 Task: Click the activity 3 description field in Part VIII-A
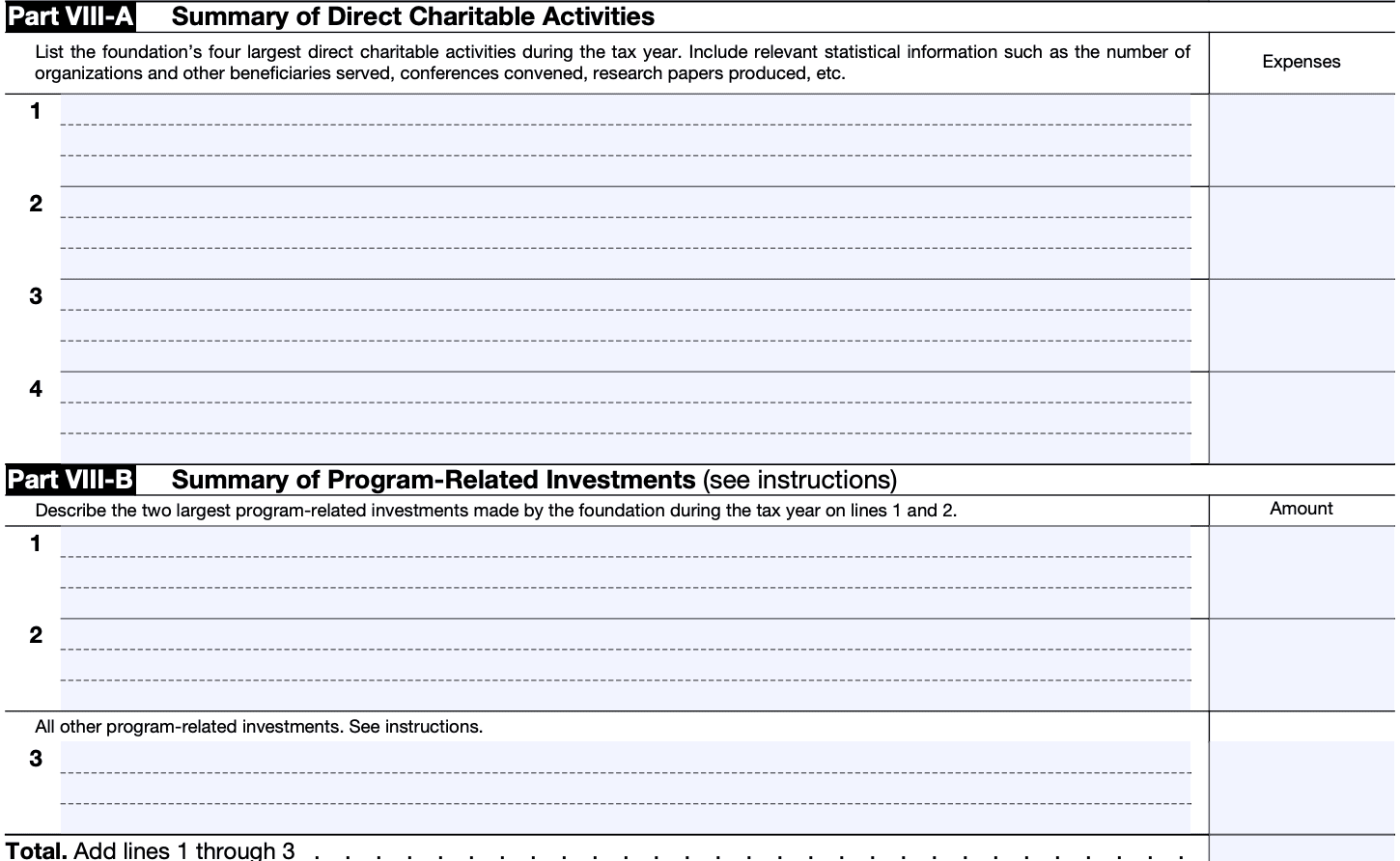coord(626,325)
